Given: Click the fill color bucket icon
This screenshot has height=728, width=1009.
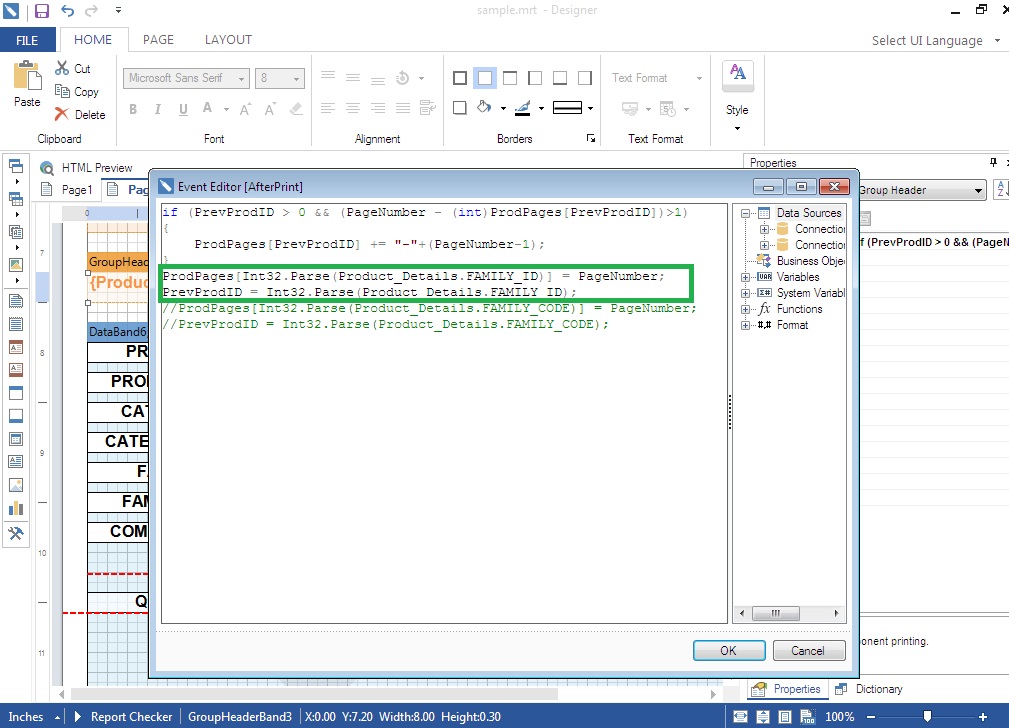Looking at the screenshot, I should [484, 107].
